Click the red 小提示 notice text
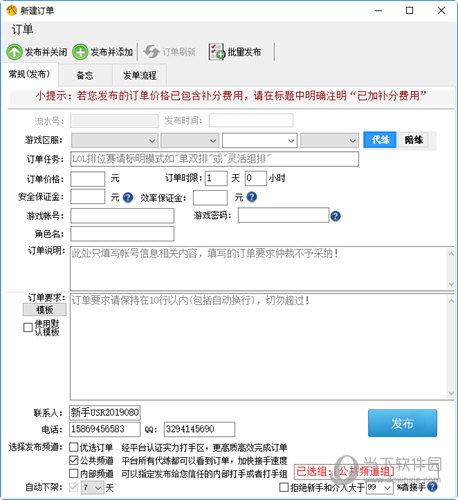 [231, 96]
